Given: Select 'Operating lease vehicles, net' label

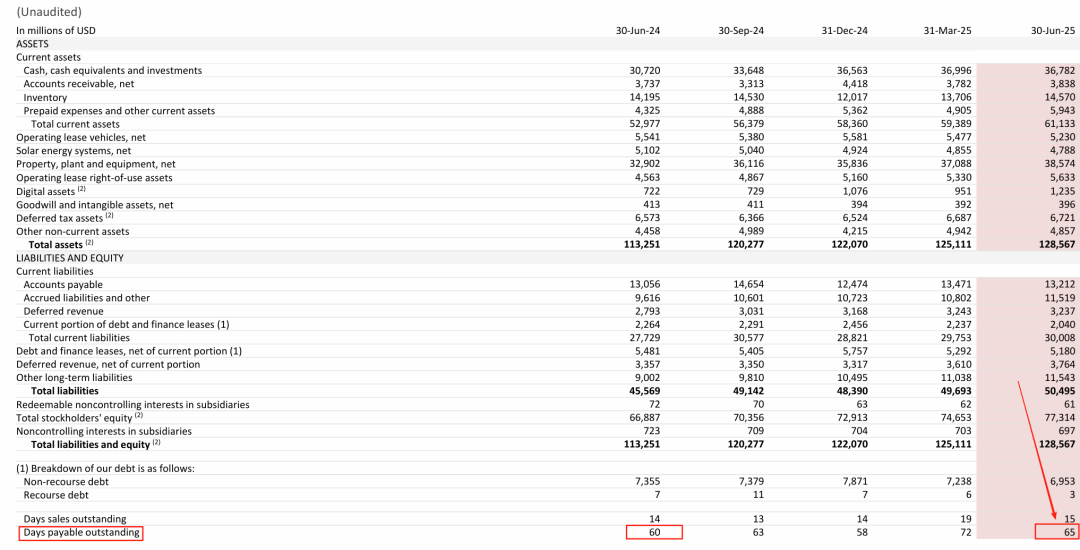Looking at the screenshot, I should [x=81, y=137].
